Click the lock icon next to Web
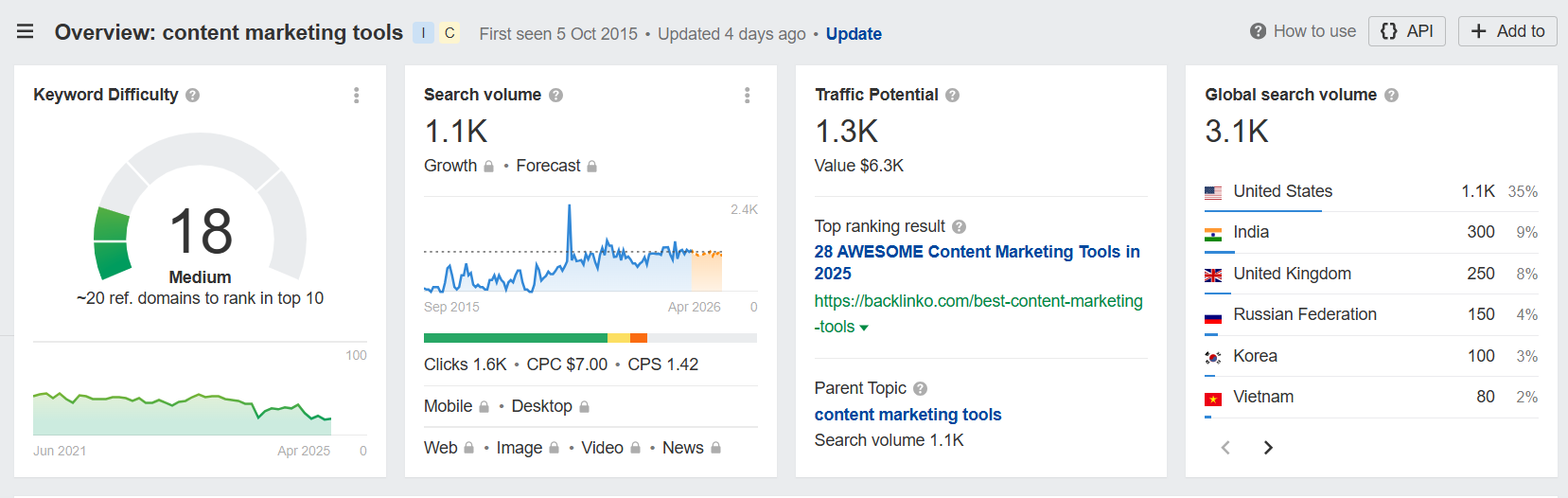This screenshot has width=1568, height=498. (x=468, y=449)
